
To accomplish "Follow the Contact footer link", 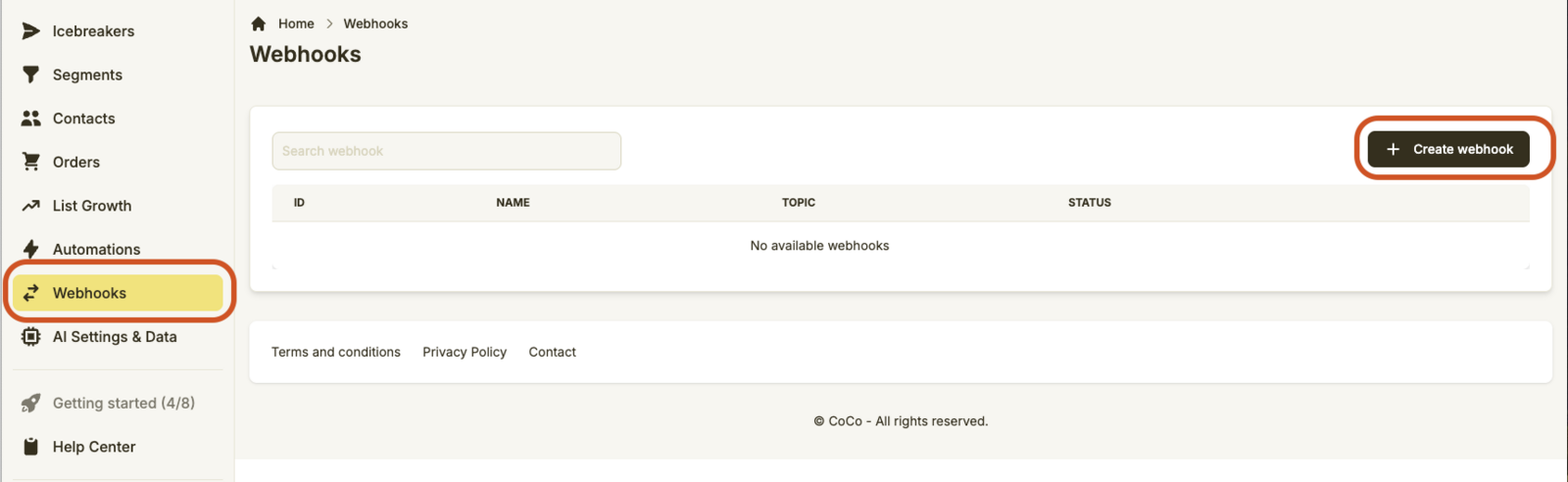I will pos(552,352).
